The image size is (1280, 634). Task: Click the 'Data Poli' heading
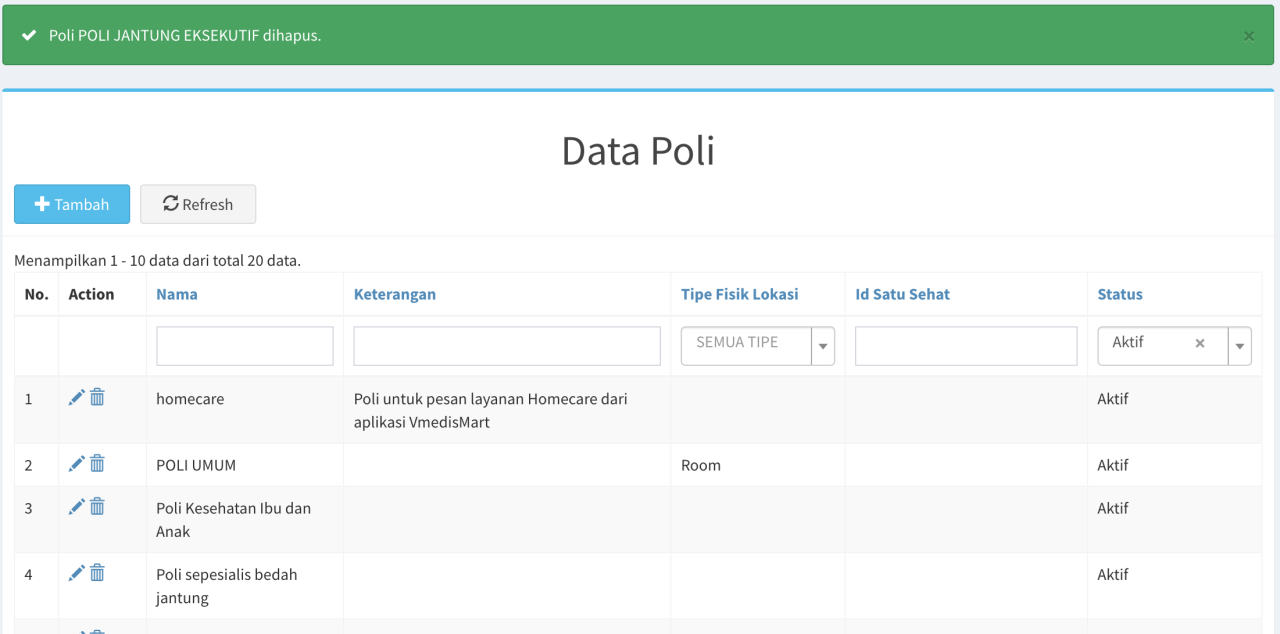pos(638,151)
